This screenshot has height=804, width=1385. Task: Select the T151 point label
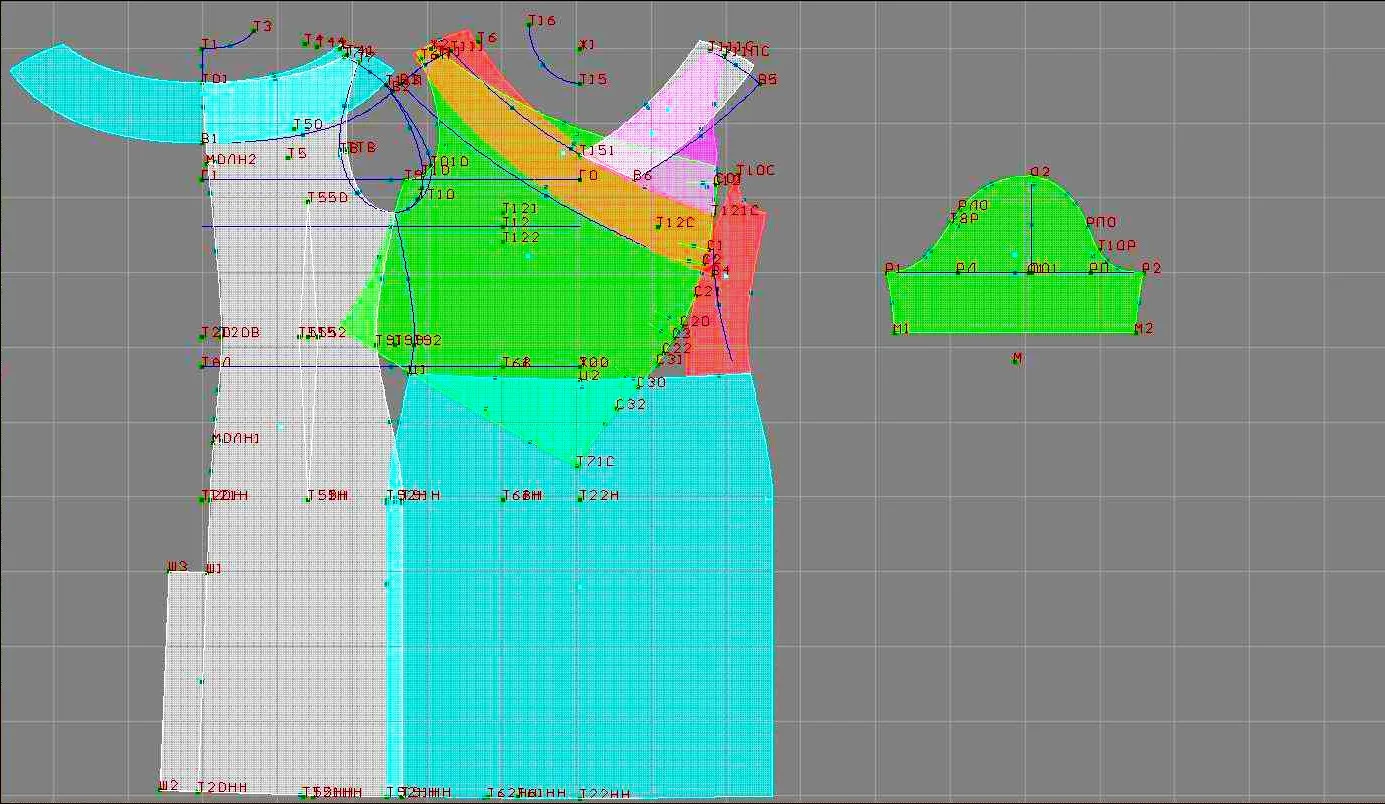598,150
